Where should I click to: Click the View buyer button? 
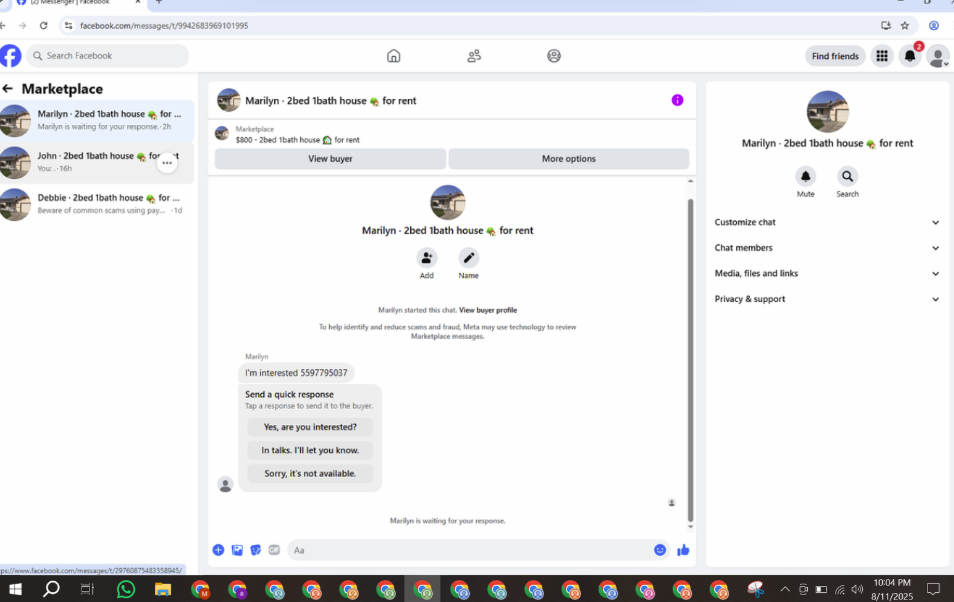[330, 159]
